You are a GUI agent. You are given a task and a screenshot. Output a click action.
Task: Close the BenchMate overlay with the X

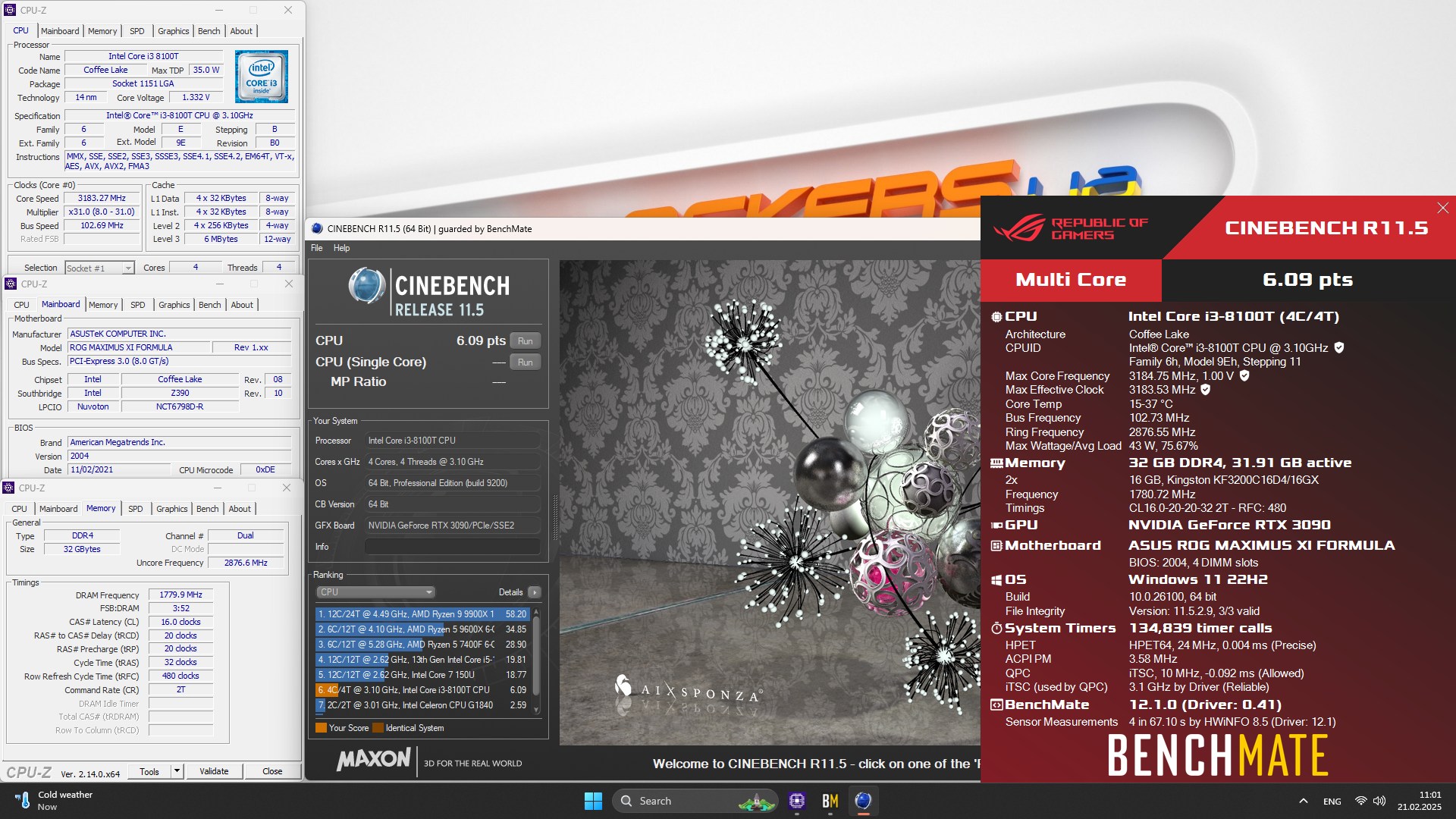tap(1442, 208)
